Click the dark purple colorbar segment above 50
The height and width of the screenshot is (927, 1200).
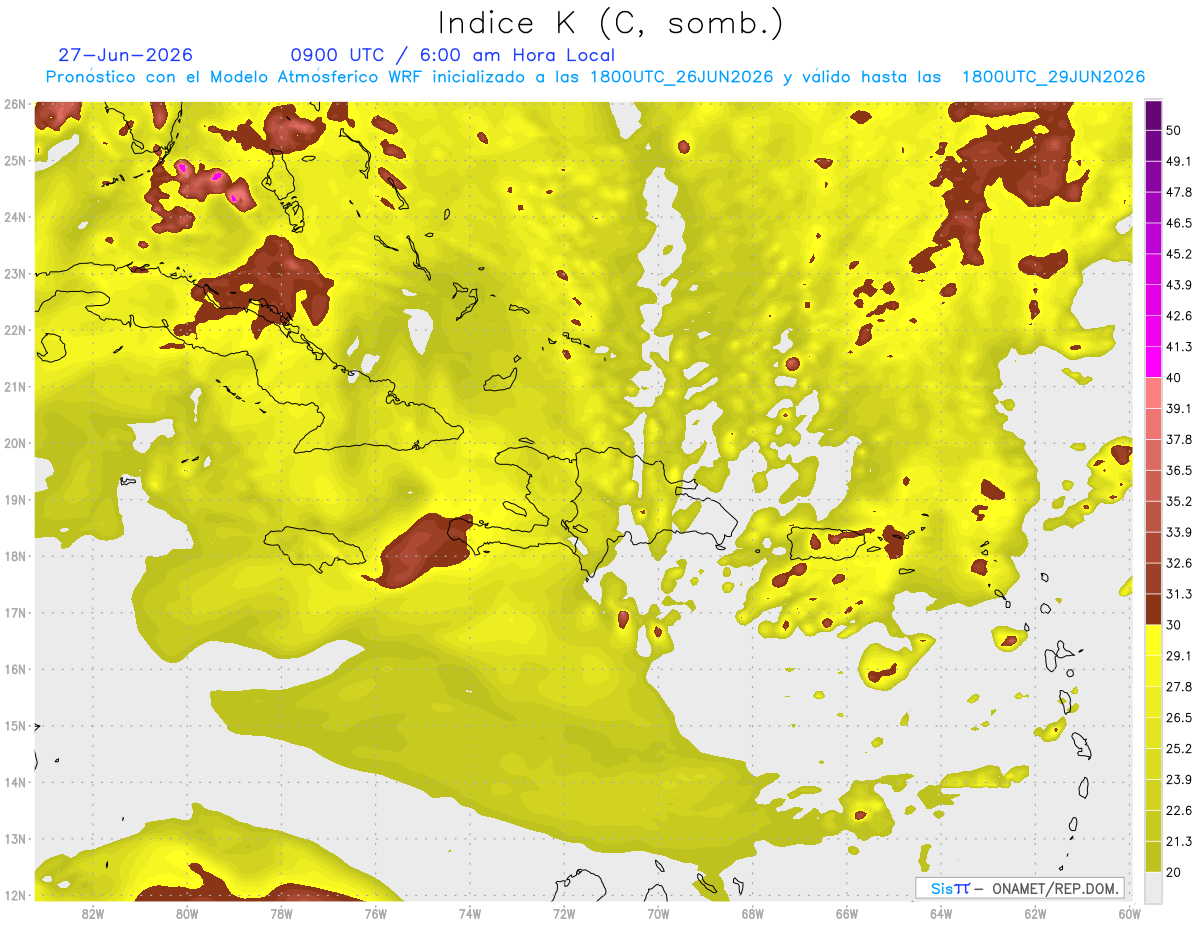(x=1154, y=115)
